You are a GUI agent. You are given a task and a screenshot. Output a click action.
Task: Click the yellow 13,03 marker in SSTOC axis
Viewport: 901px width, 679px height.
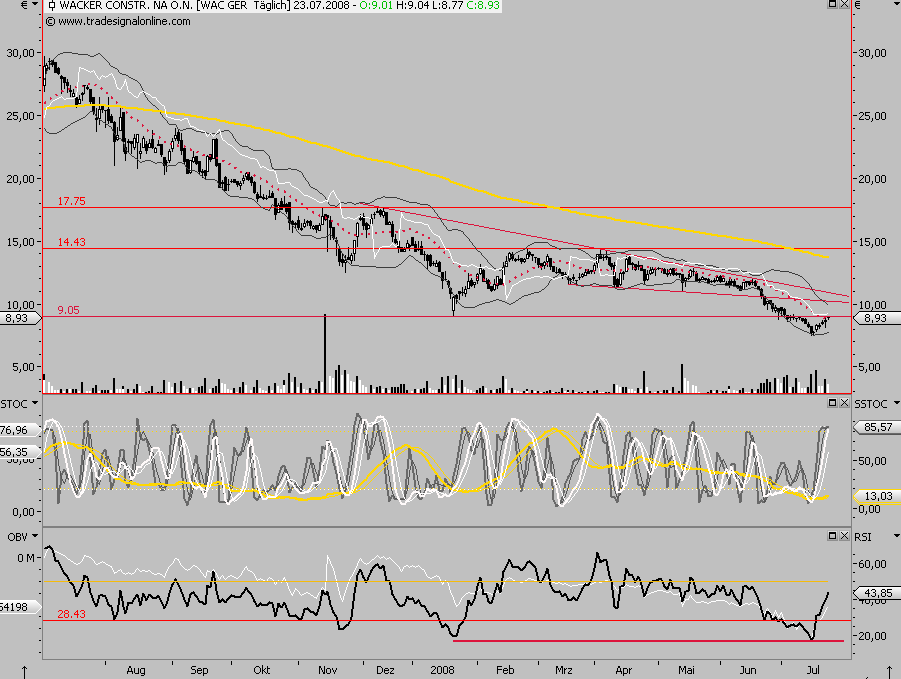(874, 497)
